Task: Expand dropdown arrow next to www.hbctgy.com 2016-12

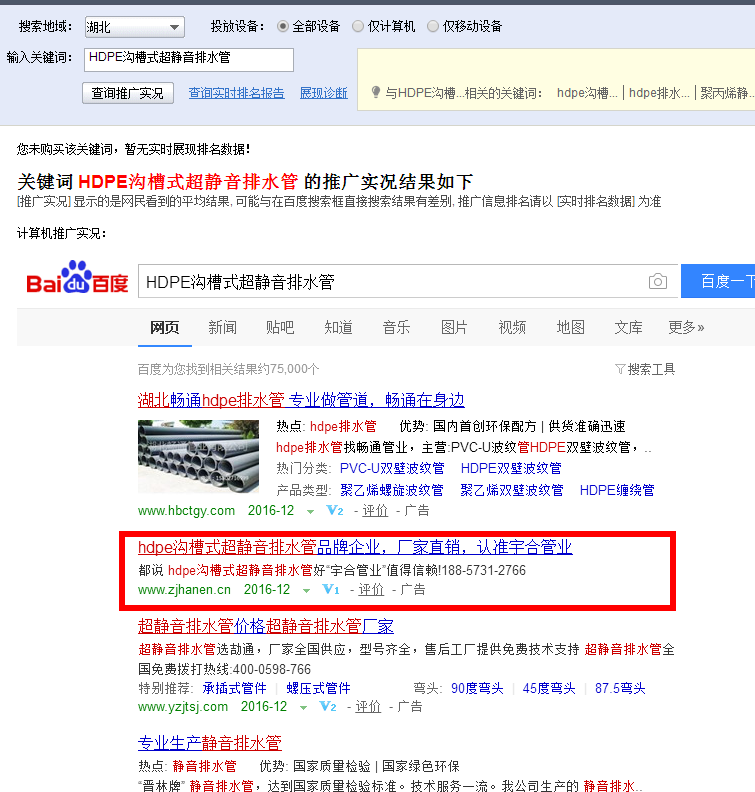Action: click(310, 512)
